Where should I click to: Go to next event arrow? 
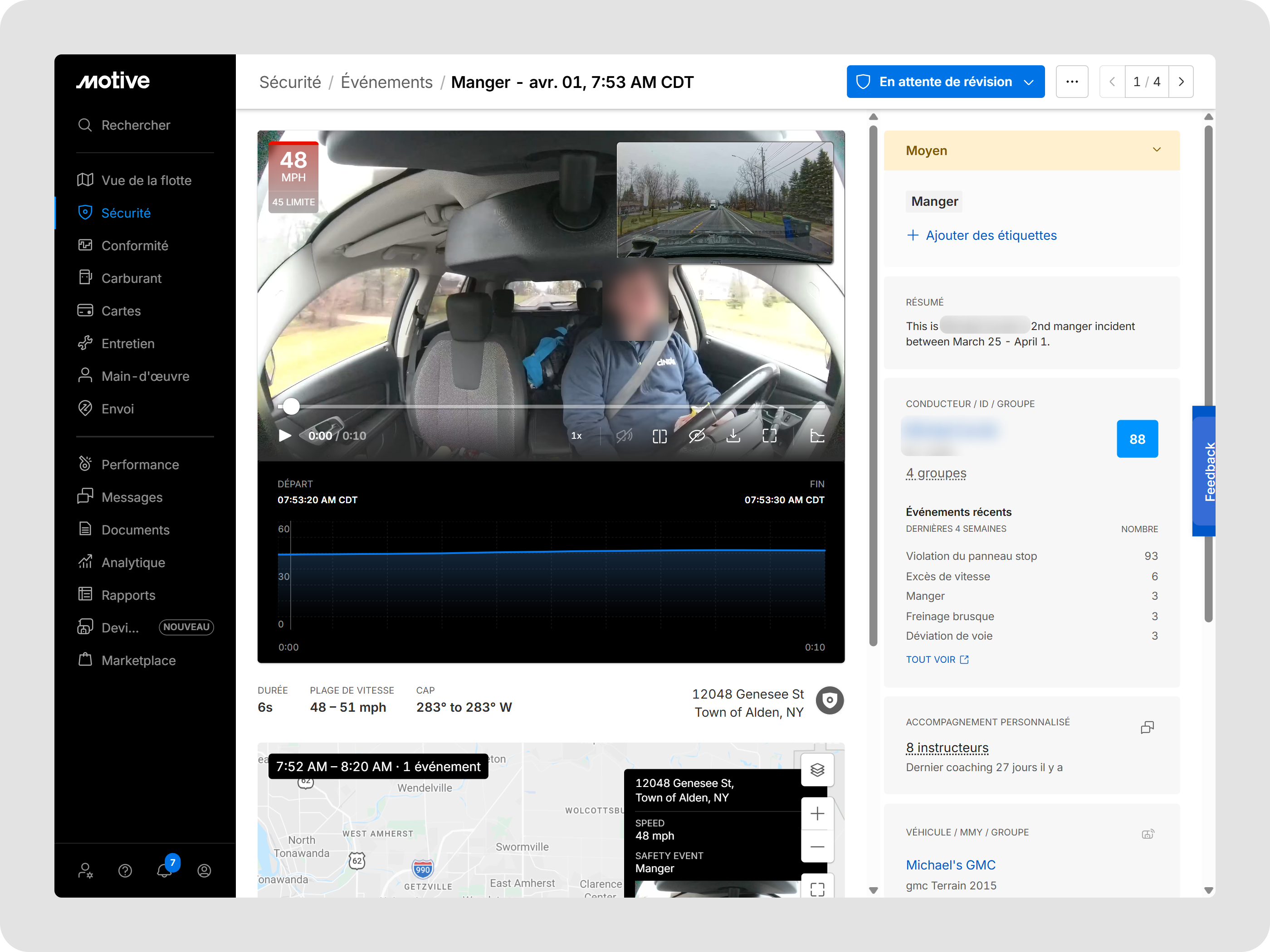(1181, 82)
